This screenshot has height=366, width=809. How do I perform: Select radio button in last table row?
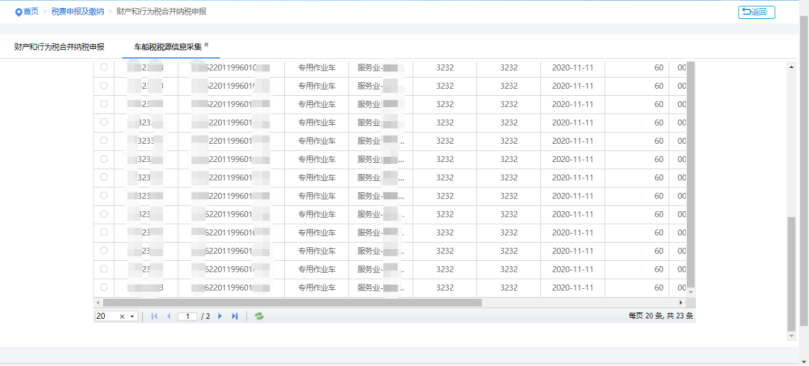pyautogui.click(x=104, y=287)
